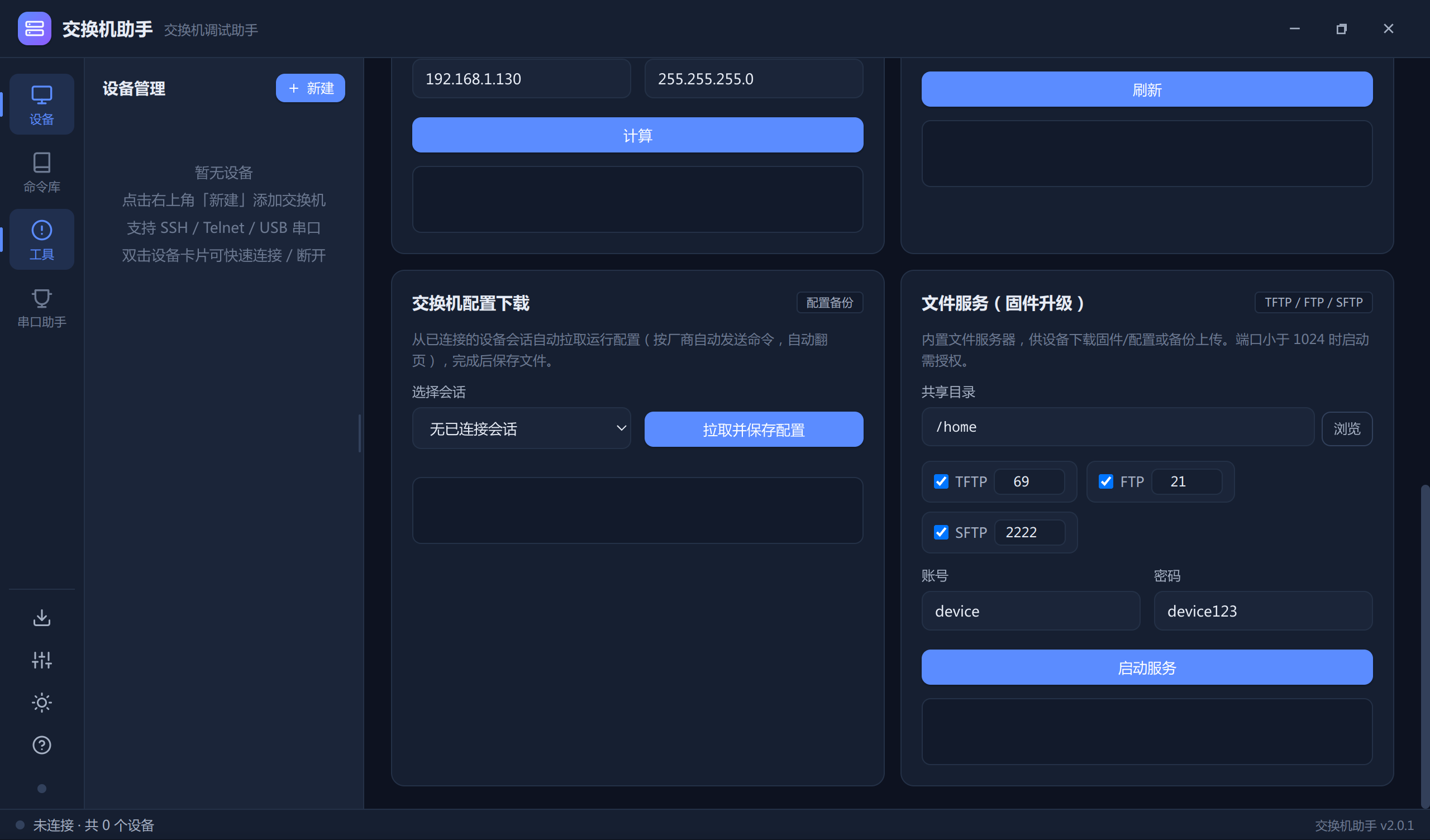Disable the SFTP checkbox
The width and height of the screenshot is (1430, 840).
click(x=941, y=532)
